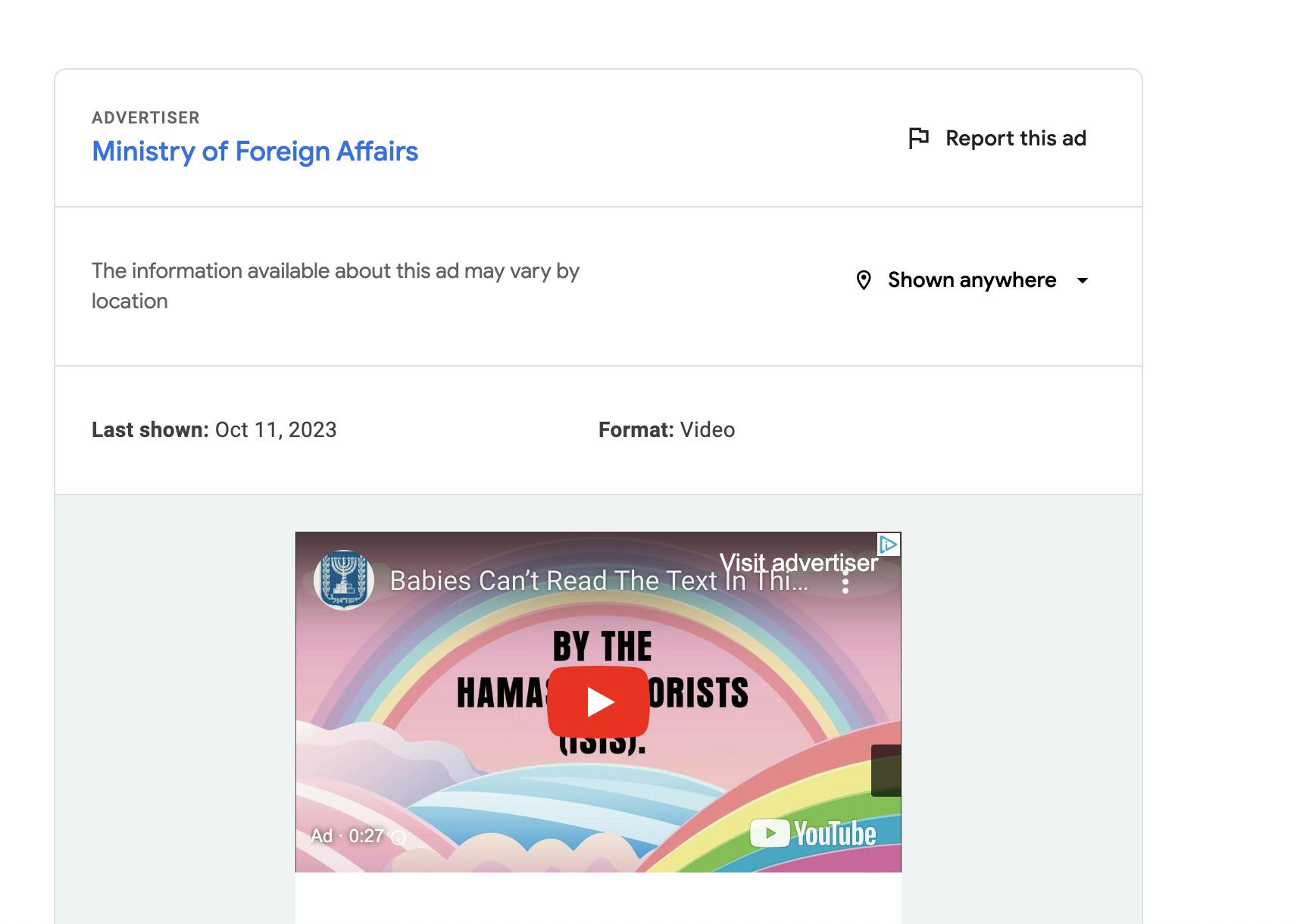Open the Babies Can't Read video title
1300x924 pixels.
coord(599,581)
